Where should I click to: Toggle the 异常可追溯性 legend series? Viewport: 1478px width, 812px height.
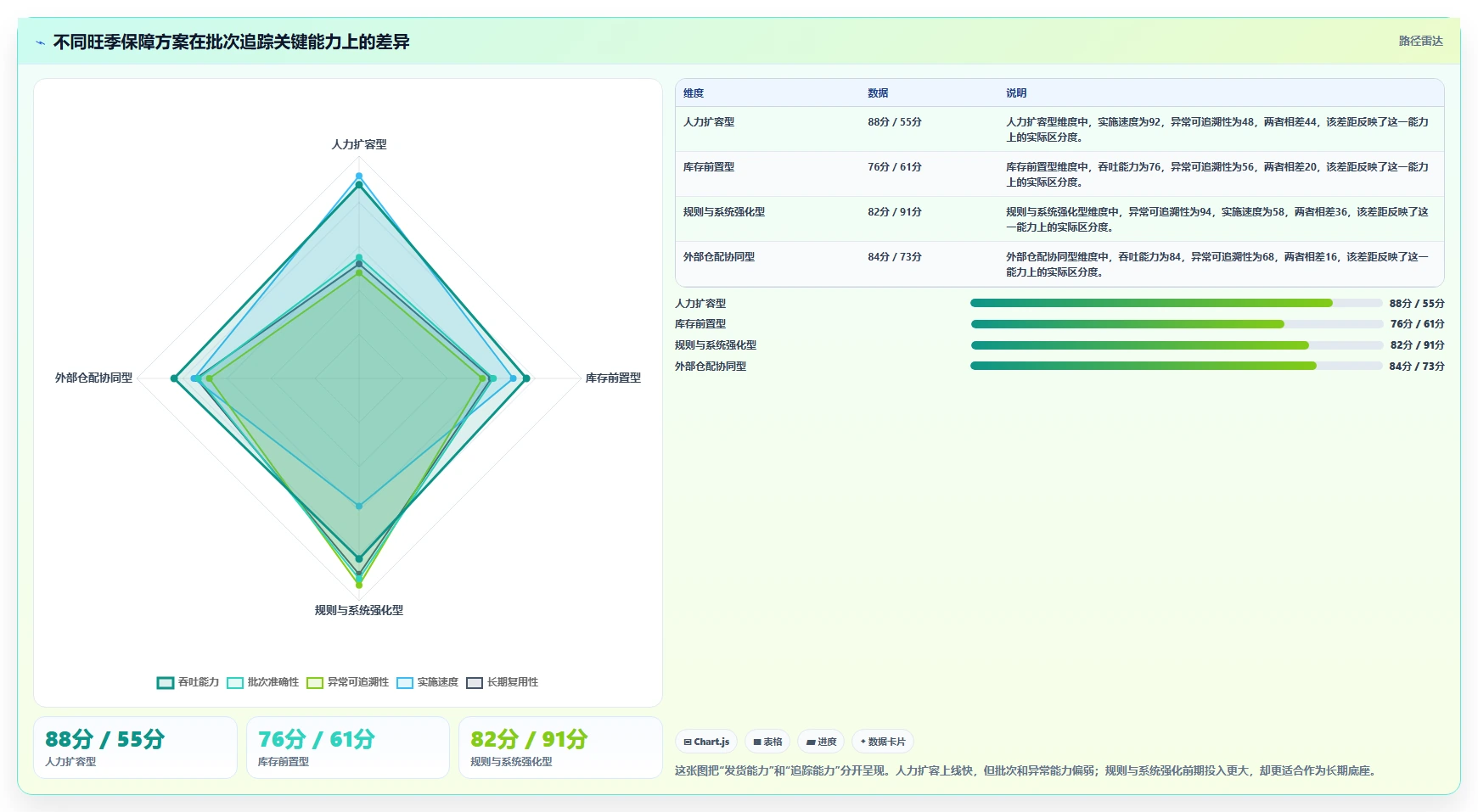click(x=348, y=682)
